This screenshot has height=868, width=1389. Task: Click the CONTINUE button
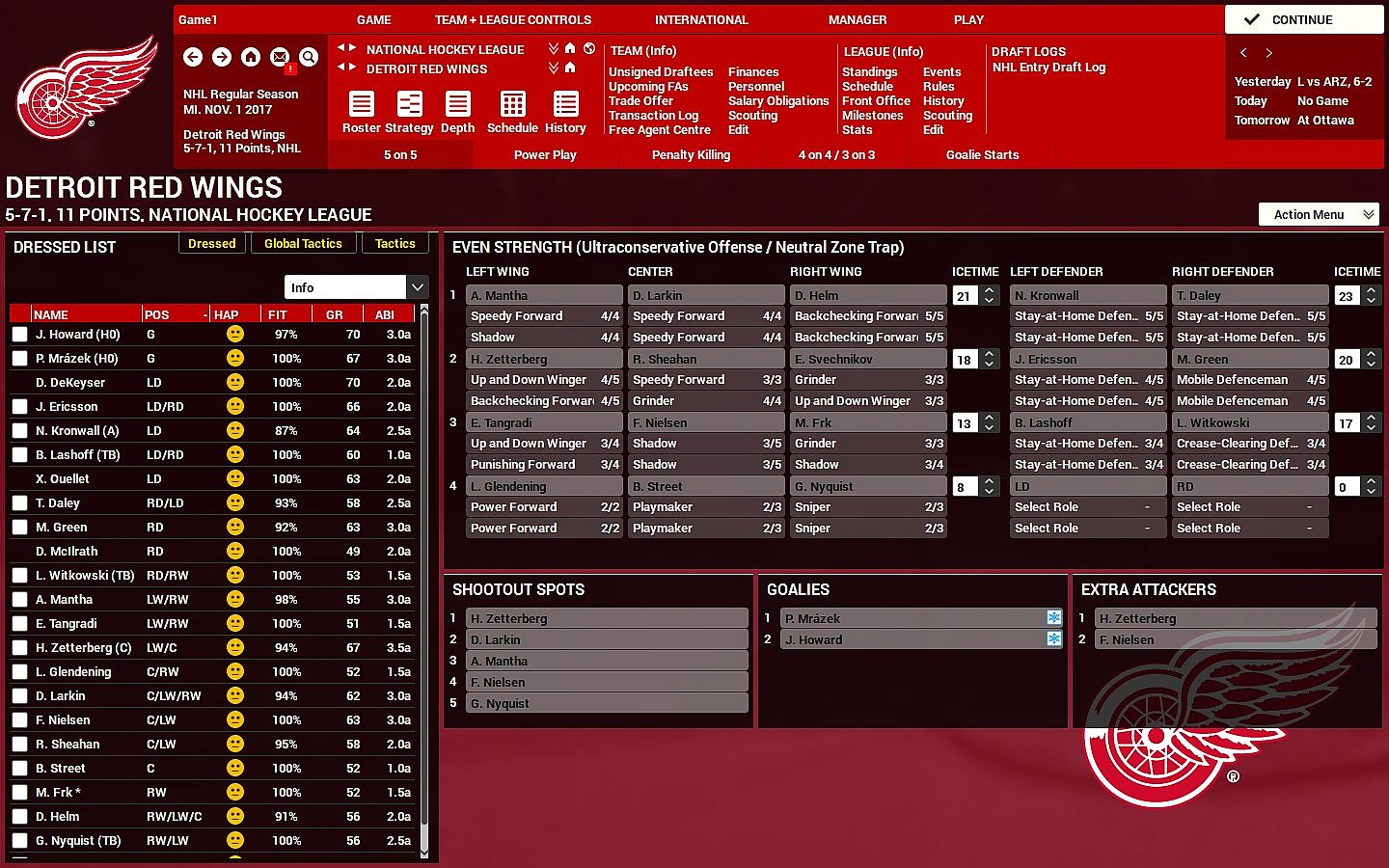click(x=1303, y=19)
